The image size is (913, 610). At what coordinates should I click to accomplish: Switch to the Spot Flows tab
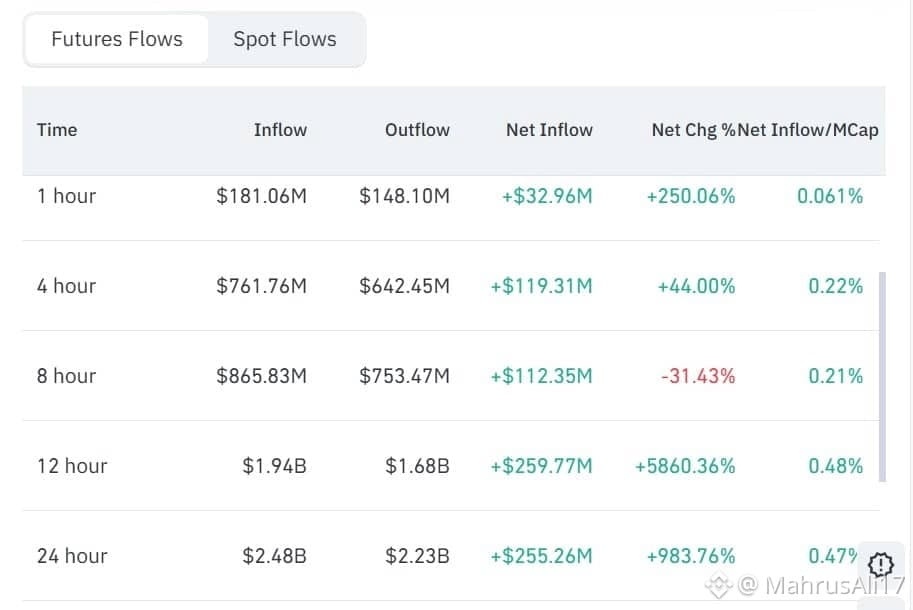click(284, 39)
